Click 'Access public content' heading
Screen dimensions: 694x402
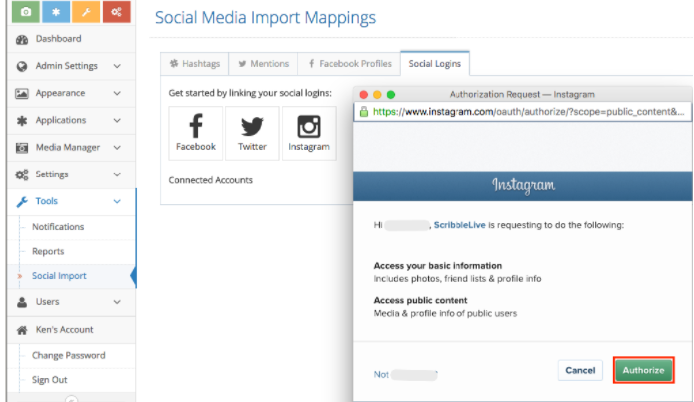pos(420,300)
